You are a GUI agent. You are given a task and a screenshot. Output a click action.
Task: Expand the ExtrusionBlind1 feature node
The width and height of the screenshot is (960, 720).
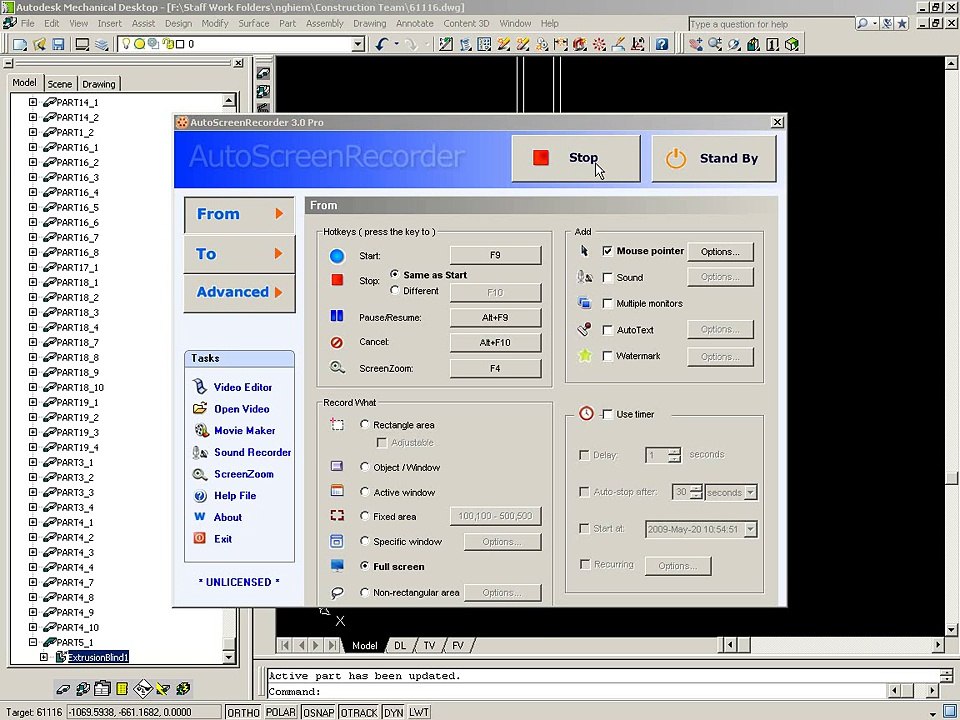point(44,657)
